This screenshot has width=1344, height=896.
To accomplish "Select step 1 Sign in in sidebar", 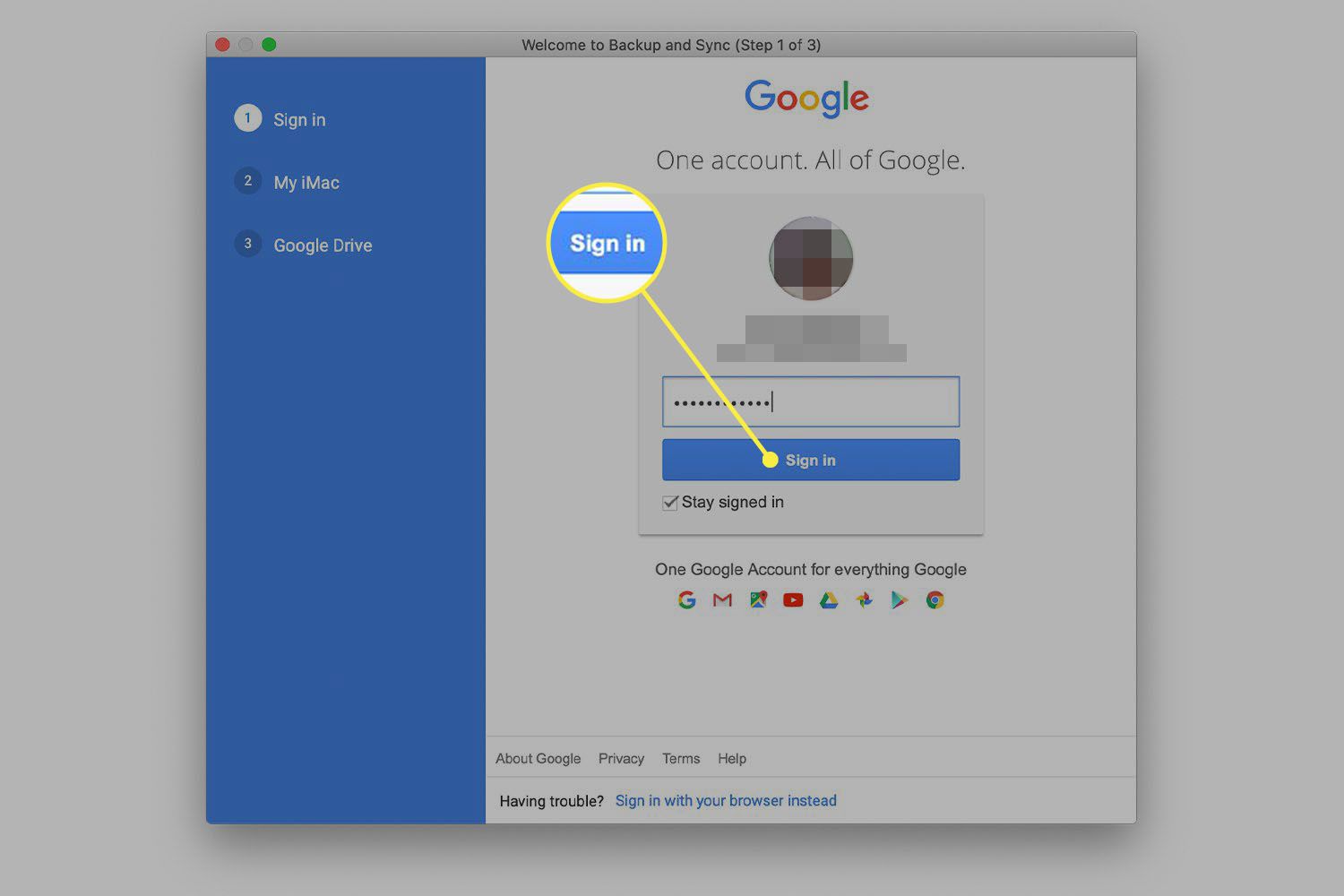I will (x=280, y=119).
